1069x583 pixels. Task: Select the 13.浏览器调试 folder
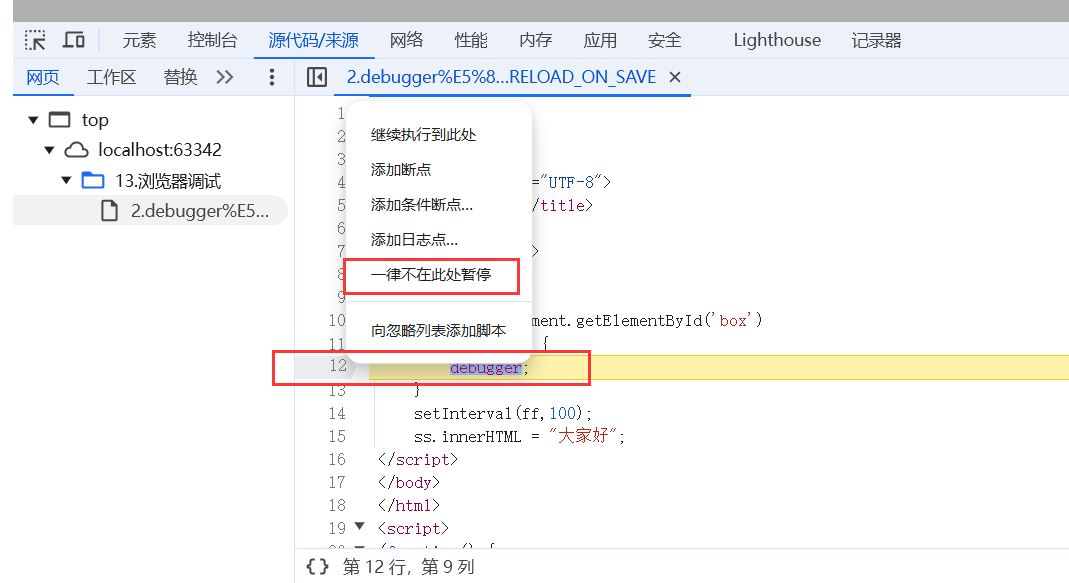(x=168, y=181)
